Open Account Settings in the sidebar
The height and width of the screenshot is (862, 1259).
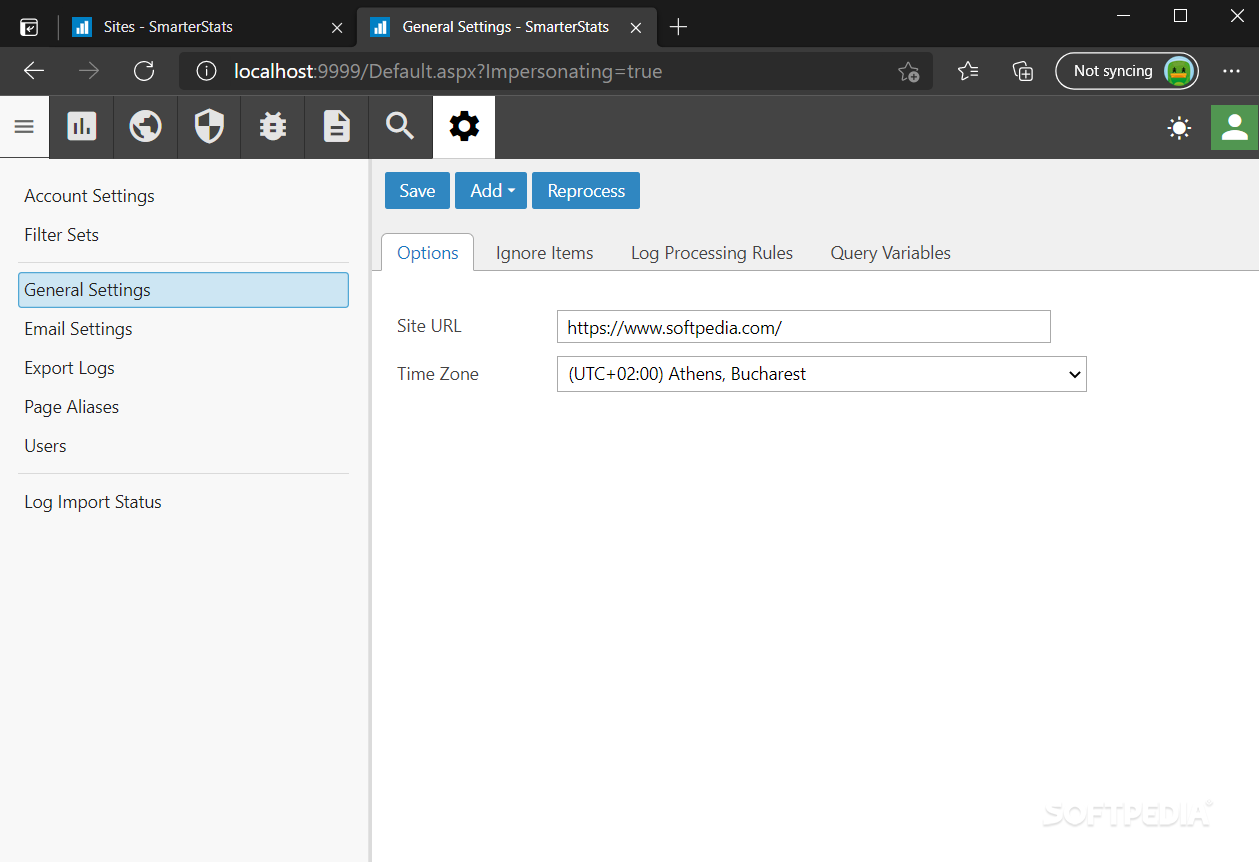(89, 196)
